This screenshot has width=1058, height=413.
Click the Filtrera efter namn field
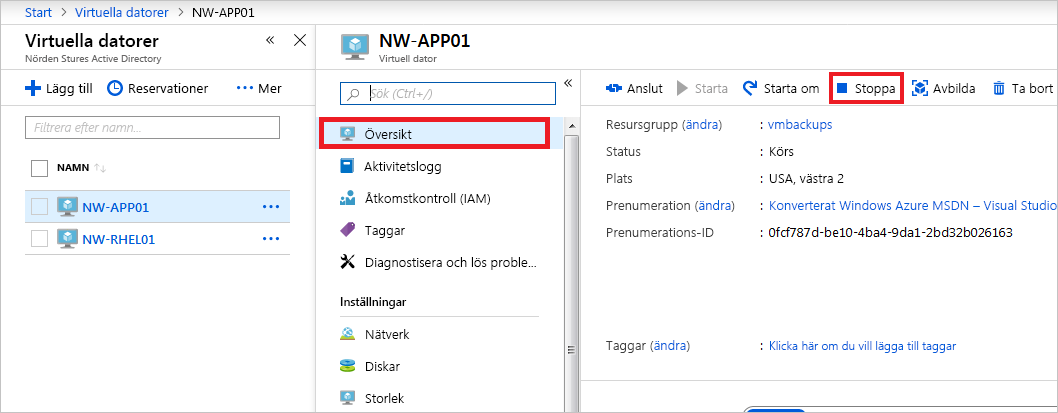pos(152,127)
